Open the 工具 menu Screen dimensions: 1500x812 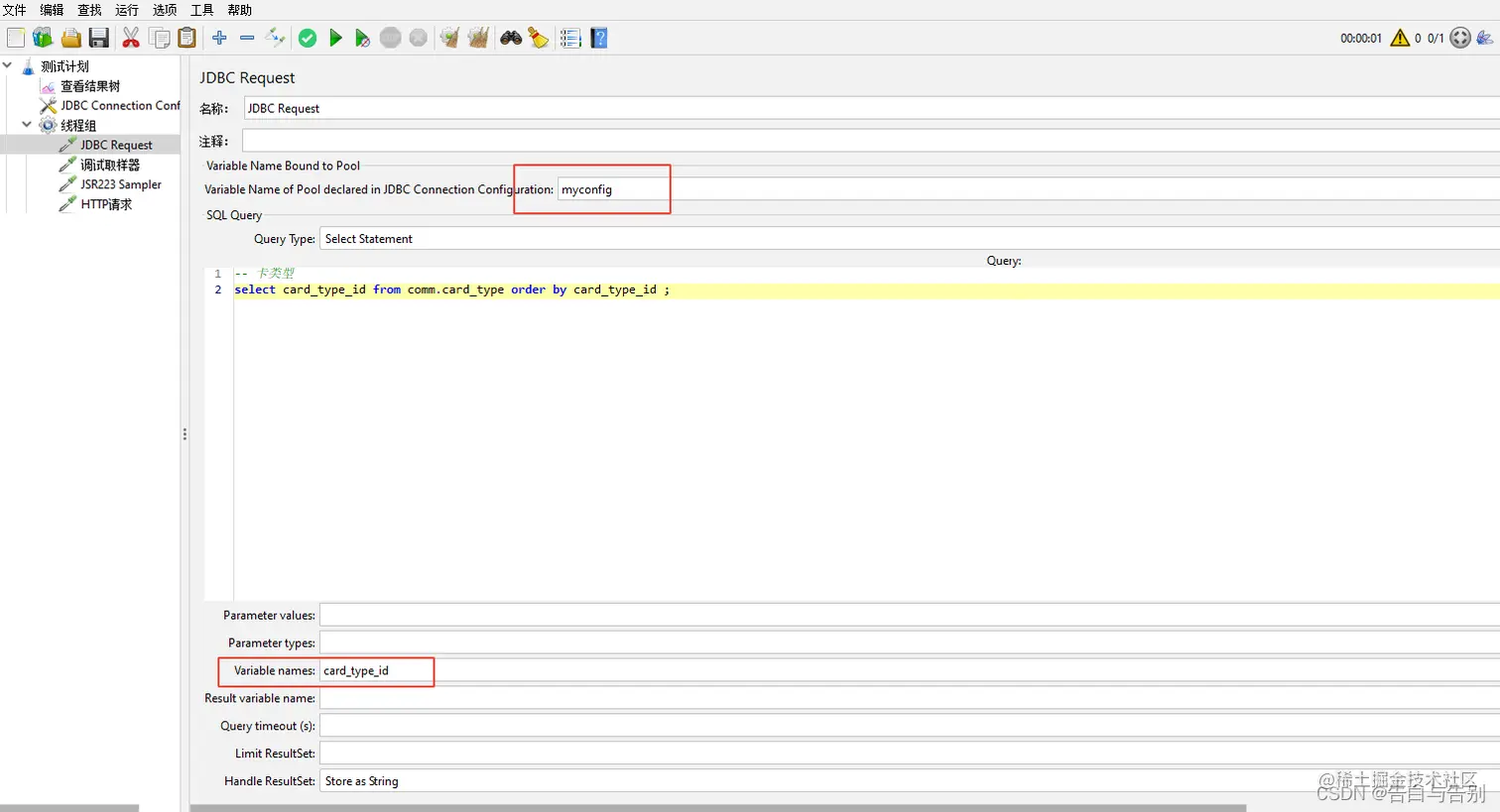coord(202,10)
